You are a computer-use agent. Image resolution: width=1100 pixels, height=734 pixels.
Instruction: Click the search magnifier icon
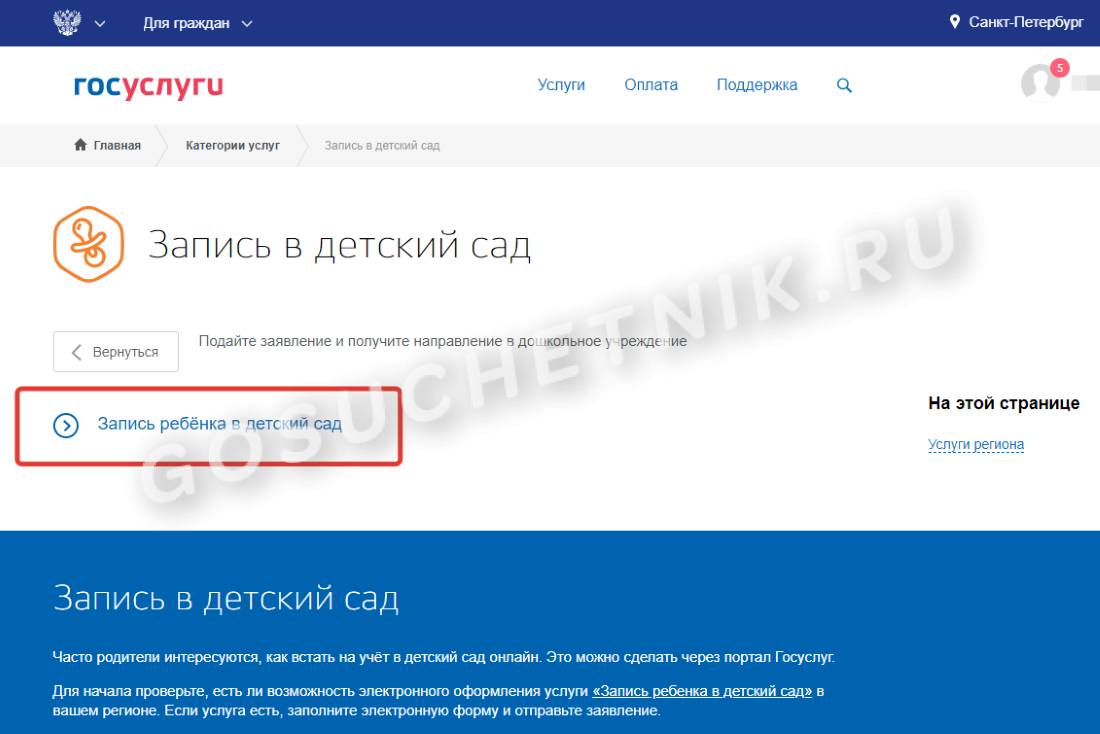pos(844,86)
